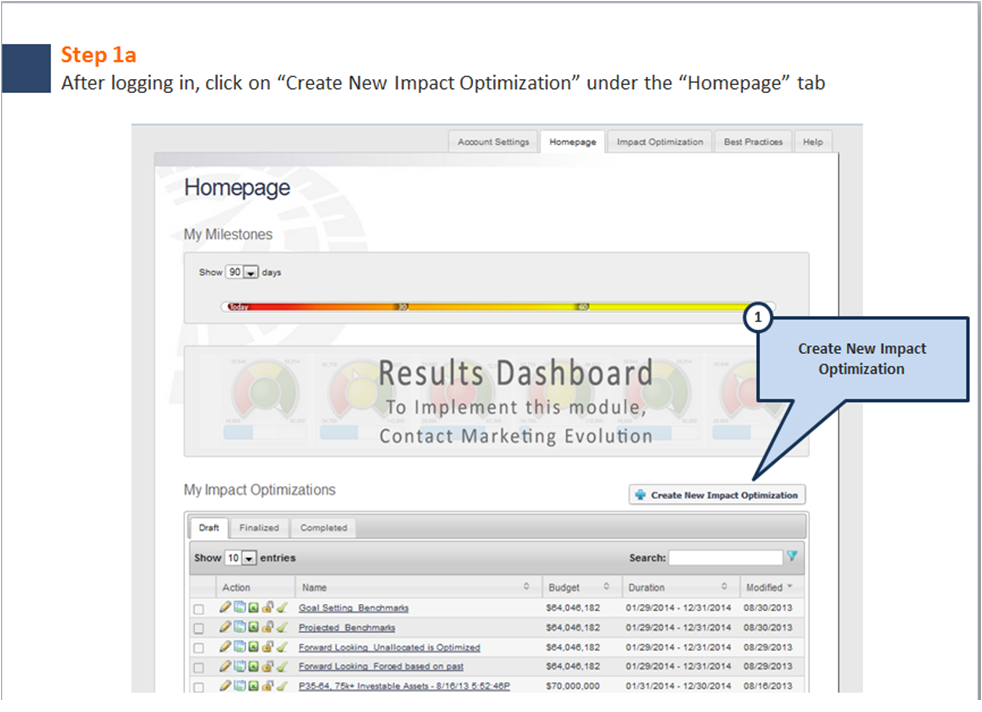Switch to the Impact Optimization tab

(x=659, y=142)
